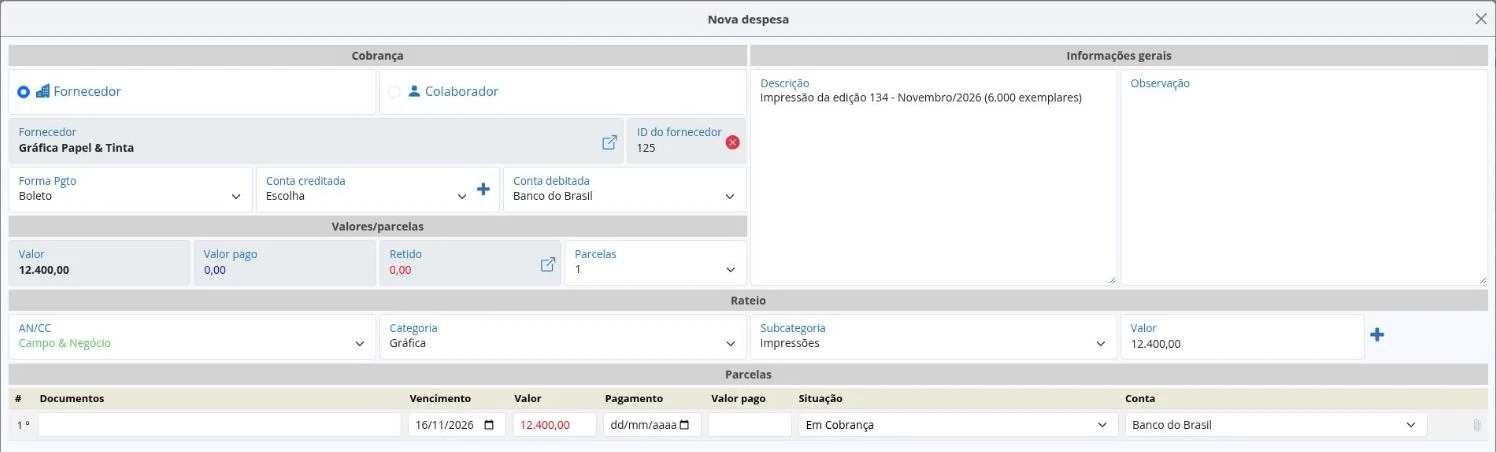Viewport: 1496px width, 452px height.
Task: Click the Valores/parcelas section header
Action: [x=378, y=227]
